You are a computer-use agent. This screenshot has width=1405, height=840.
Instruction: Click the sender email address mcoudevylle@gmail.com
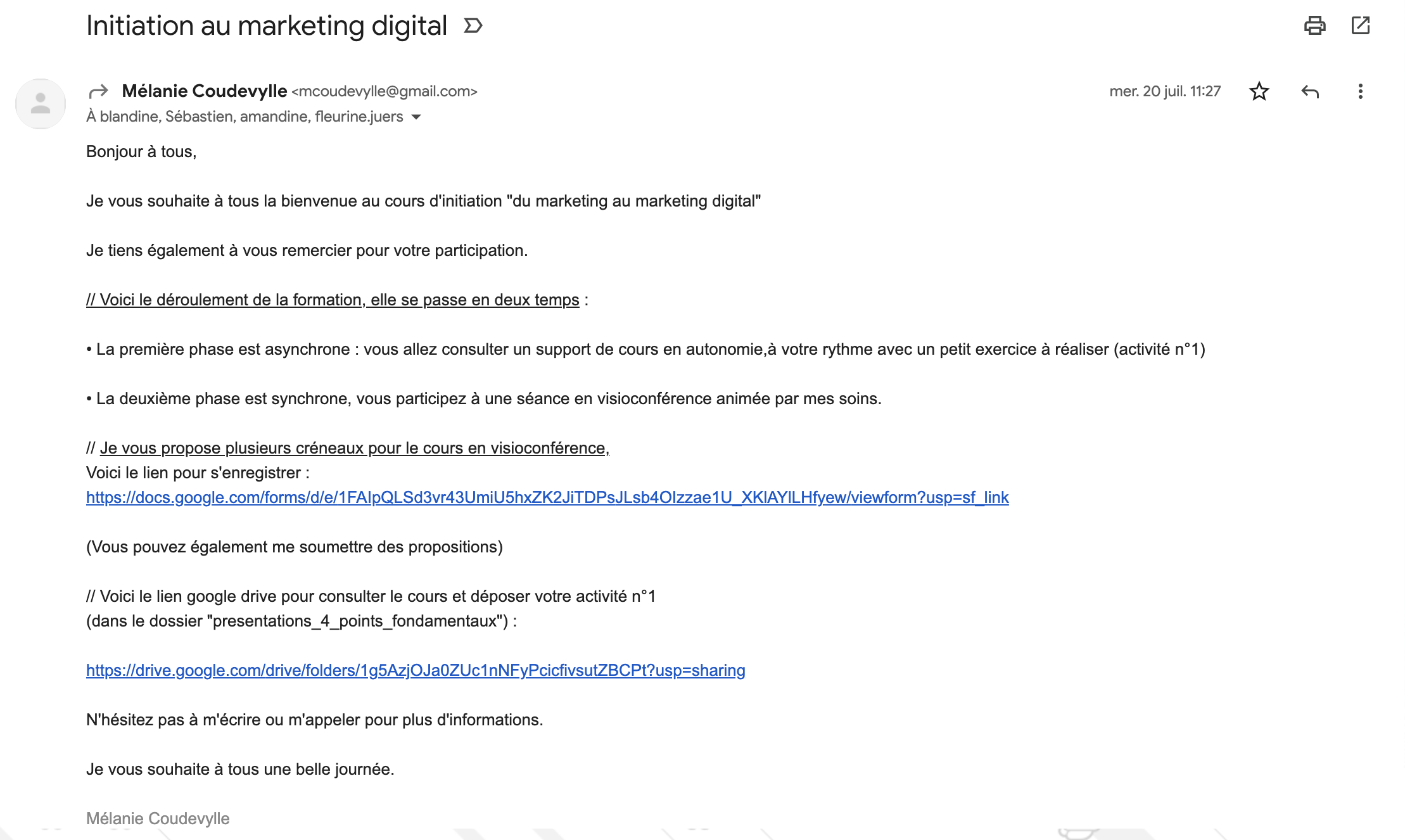click(x=385, y=92)
